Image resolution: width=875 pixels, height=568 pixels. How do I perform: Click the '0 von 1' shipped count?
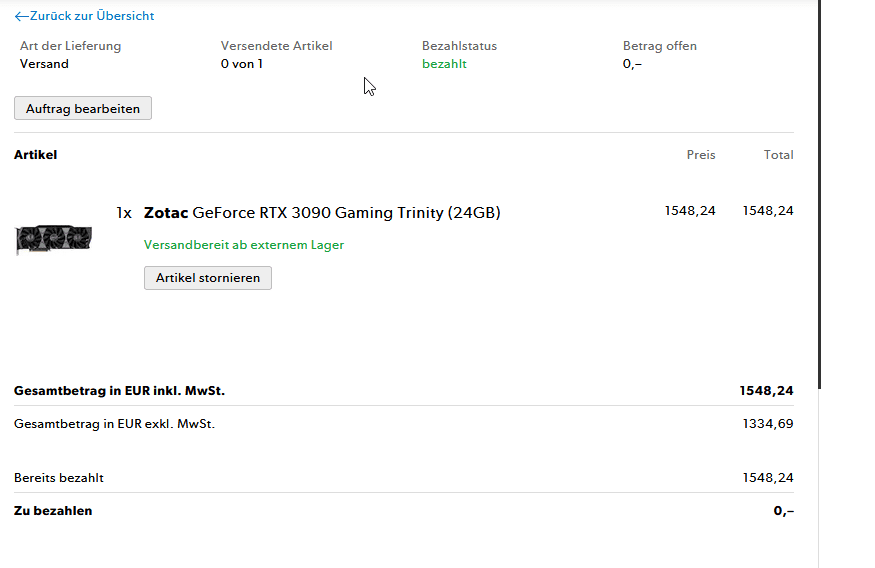(x=242, y=64)
